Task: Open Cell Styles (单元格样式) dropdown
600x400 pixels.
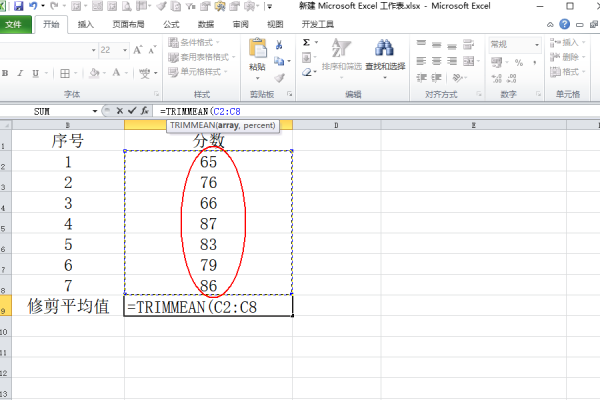Action: 198,72
